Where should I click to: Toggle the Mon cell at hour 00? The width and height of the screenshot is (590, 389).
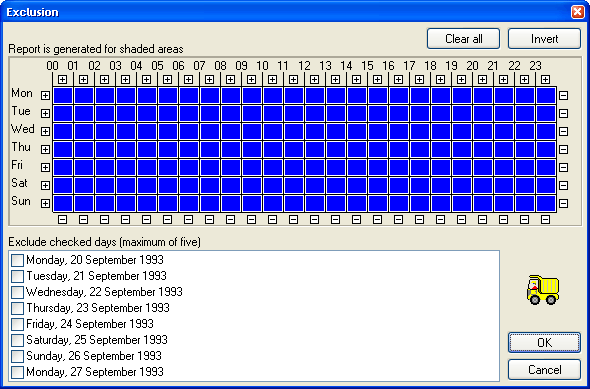pyautogui.click(x=62, y=96)
